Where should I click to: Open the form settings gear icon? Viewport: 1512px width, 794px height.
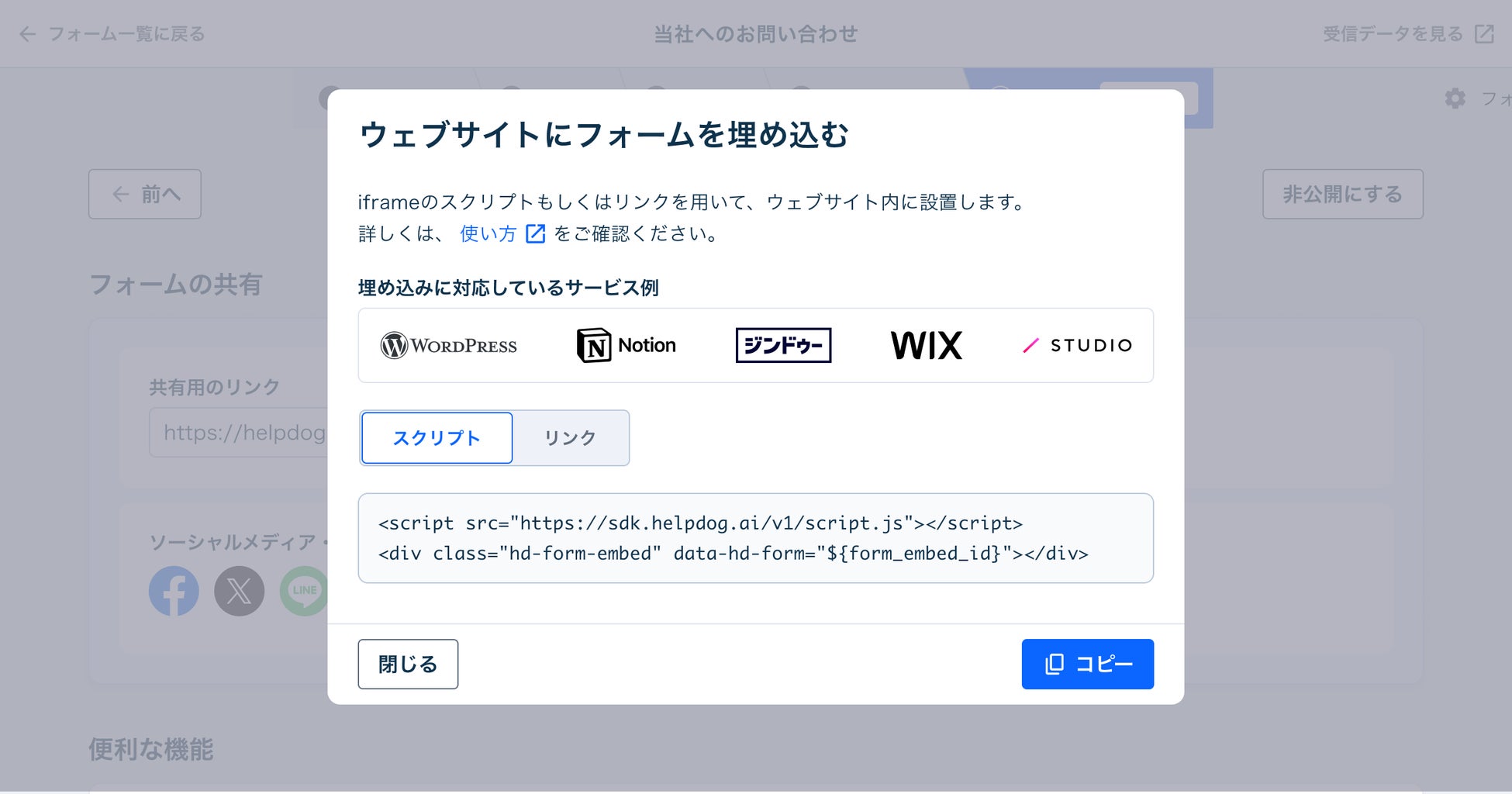click(x=1455, y=98)
